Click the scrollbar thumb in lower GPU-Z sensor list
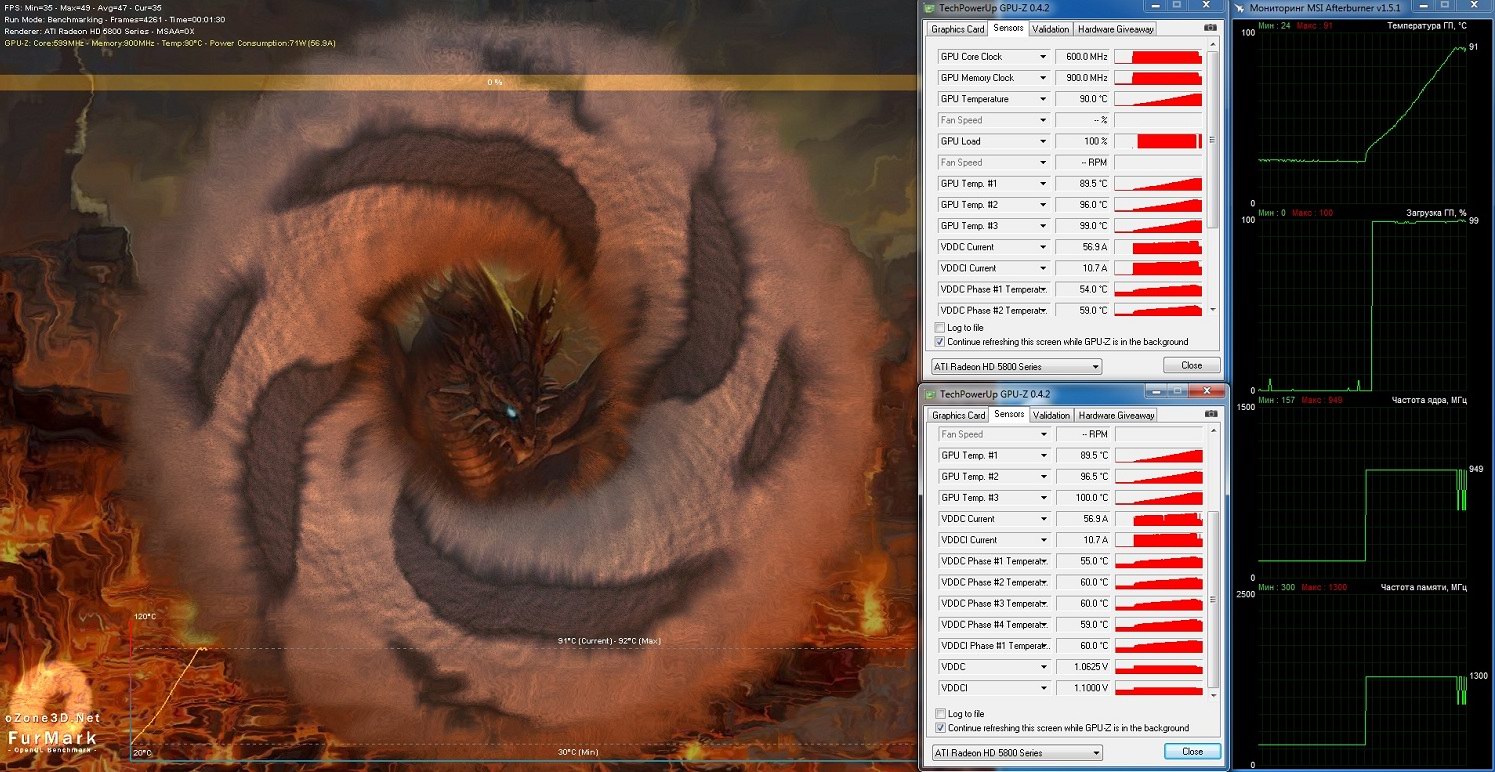This screenshot has width=1495, height=772. tap(1214, 598)
